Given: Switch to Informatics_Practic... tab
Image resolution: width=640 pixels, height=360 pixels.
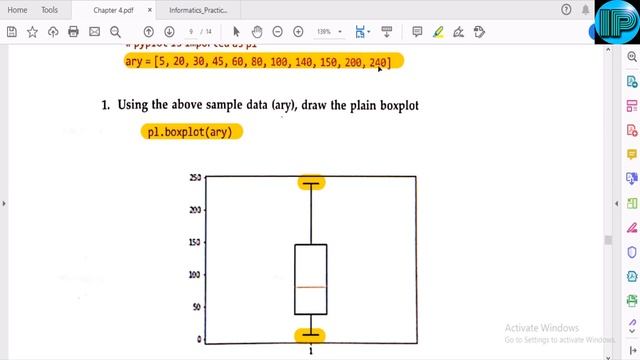Looking at the screenshot, I should (x=198, y=10).
